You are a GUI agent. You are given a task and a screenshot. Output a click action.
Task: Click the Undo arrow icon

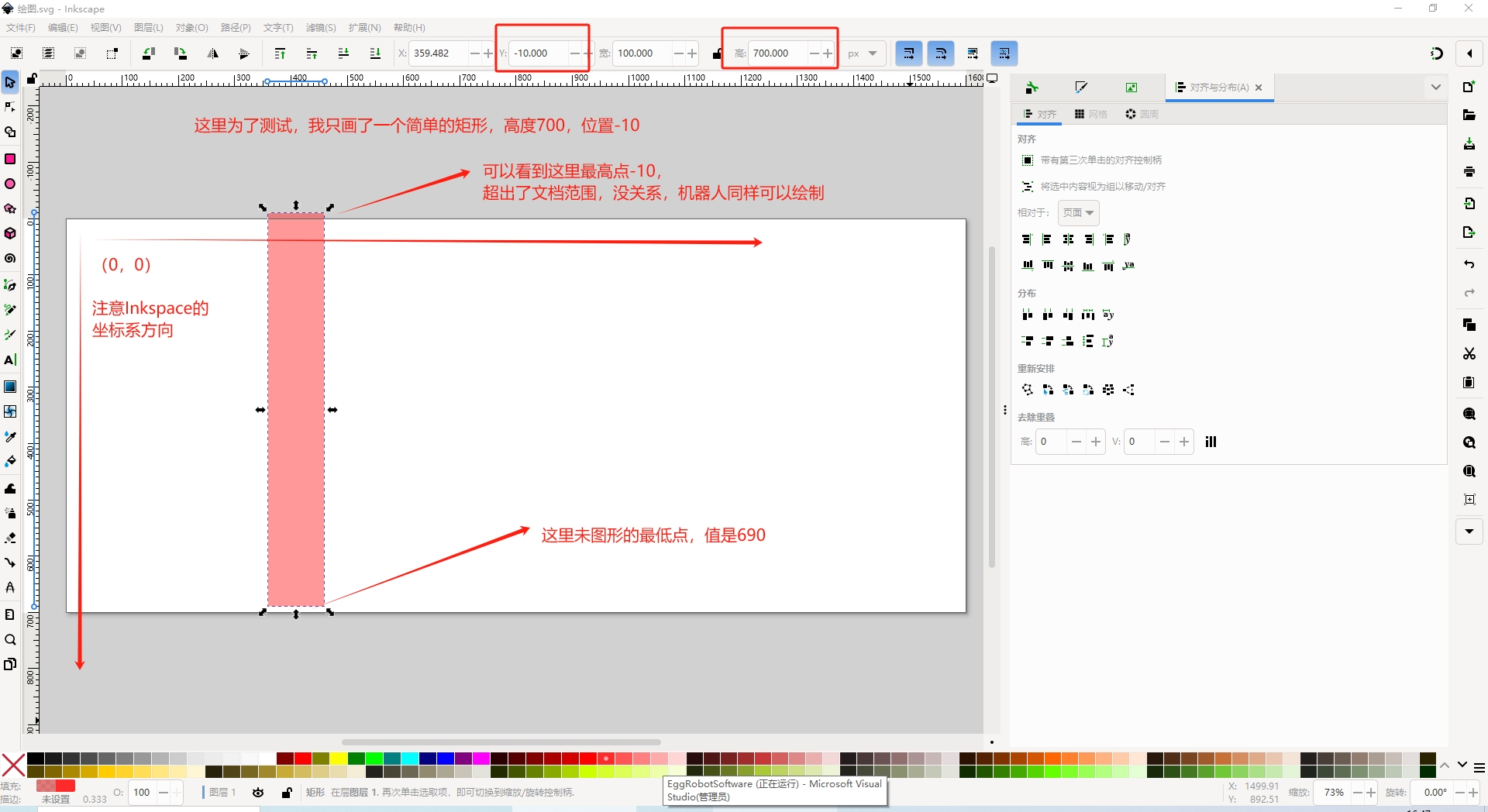1469,264
